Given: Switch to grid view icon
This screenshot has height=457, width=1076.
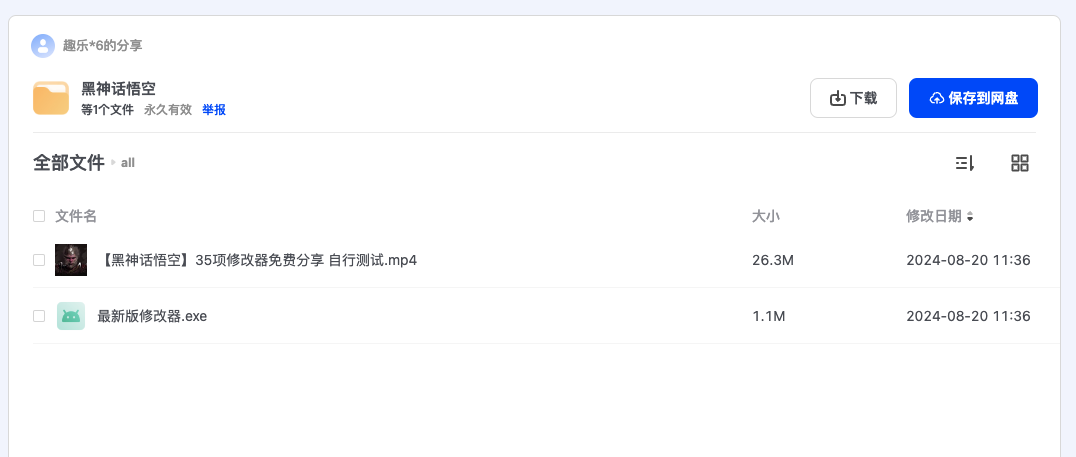Looking at the screenshot, I should (x=1020, y=163).
